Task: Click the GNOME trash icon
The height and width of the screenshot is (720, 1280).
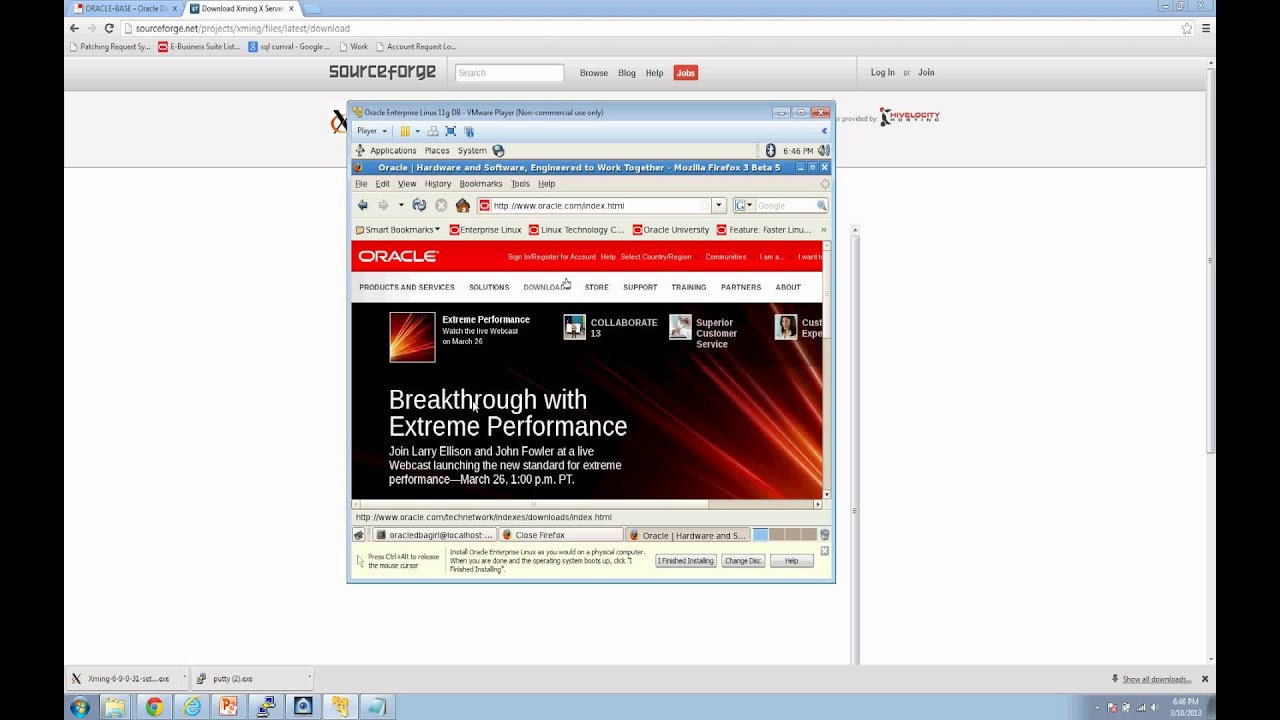Action: point(825,535)
